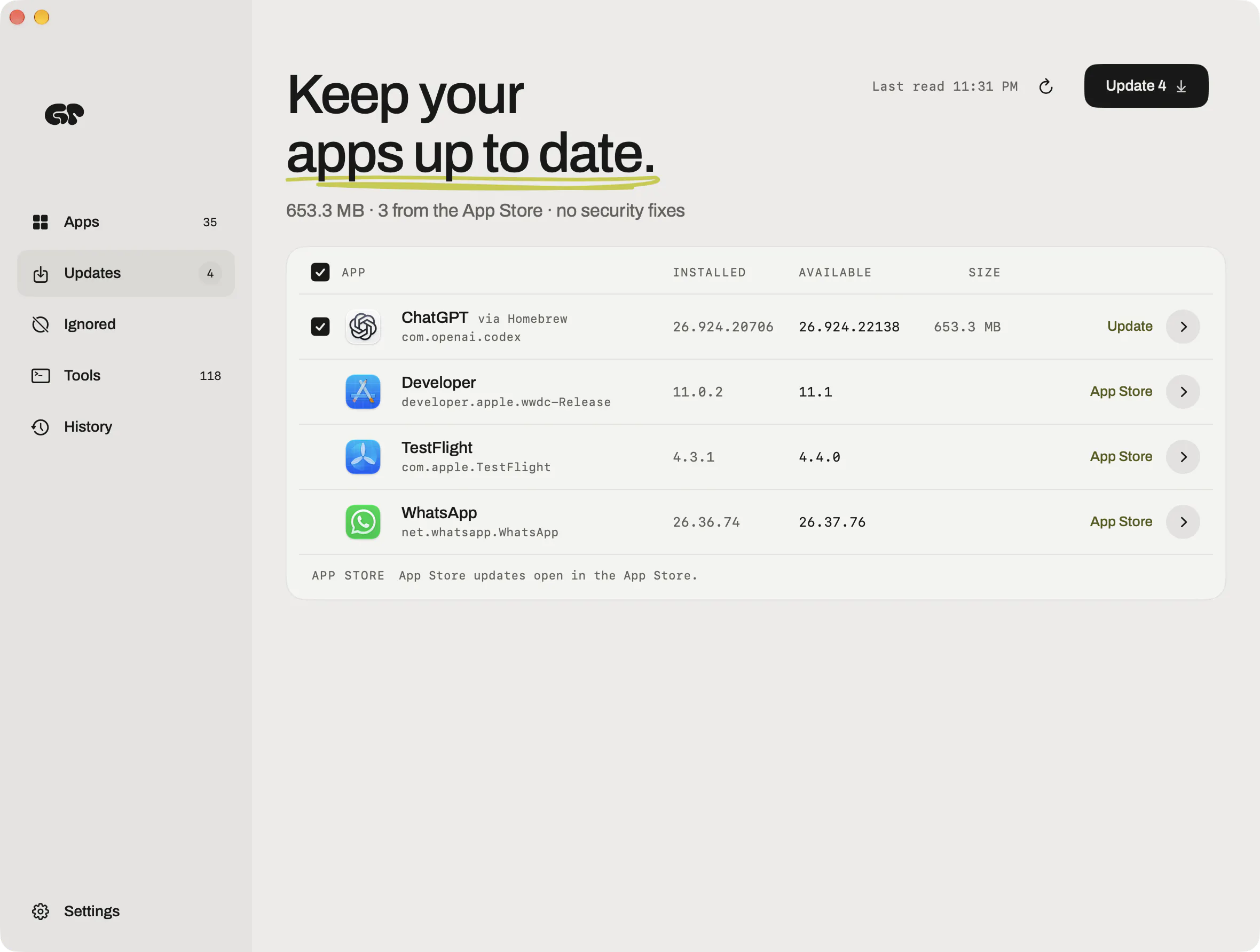Click available version 26.37.76
Viewport: 1260px width, 952px height.
(832, 522)
